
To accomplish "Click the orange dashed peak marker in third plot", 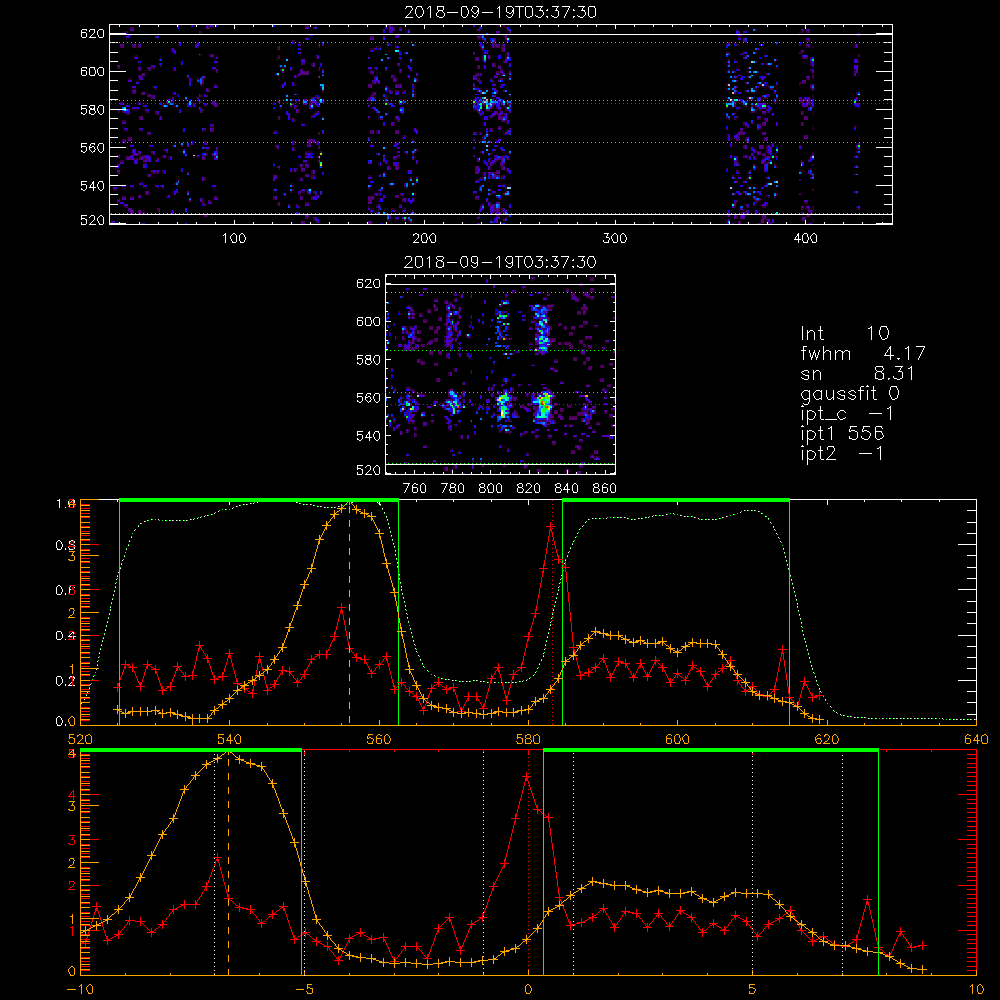I will 349,612.
